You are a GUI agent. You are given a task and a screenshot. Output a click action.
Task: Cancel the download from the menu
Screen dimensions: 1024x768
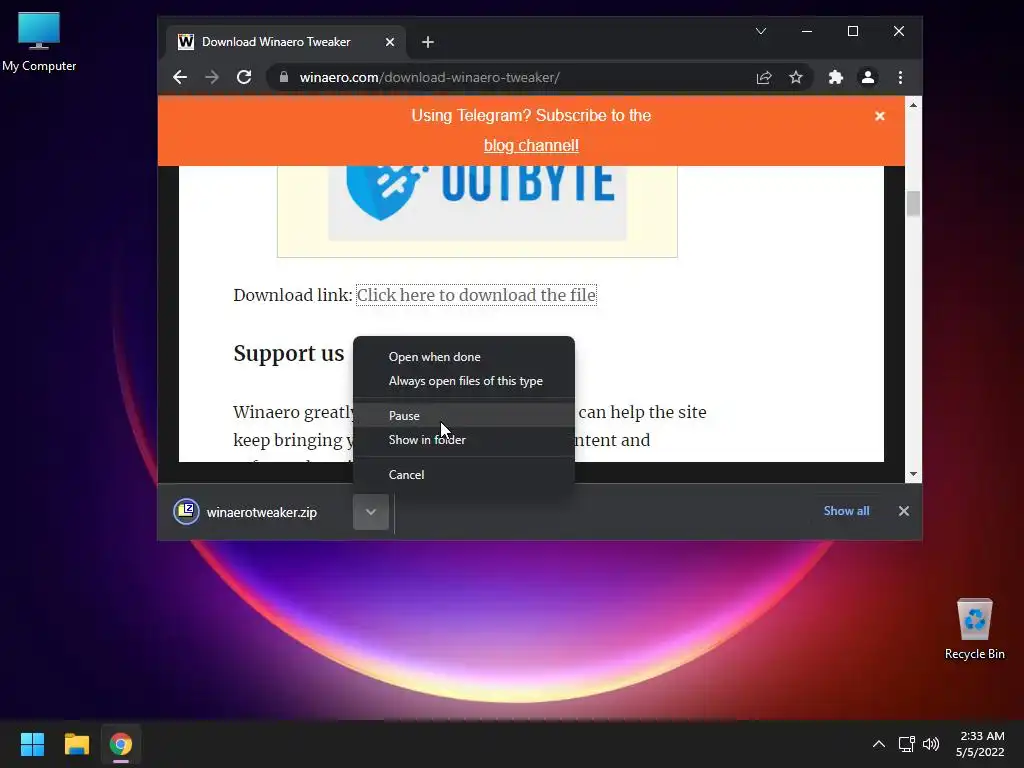tap(464, 475)
